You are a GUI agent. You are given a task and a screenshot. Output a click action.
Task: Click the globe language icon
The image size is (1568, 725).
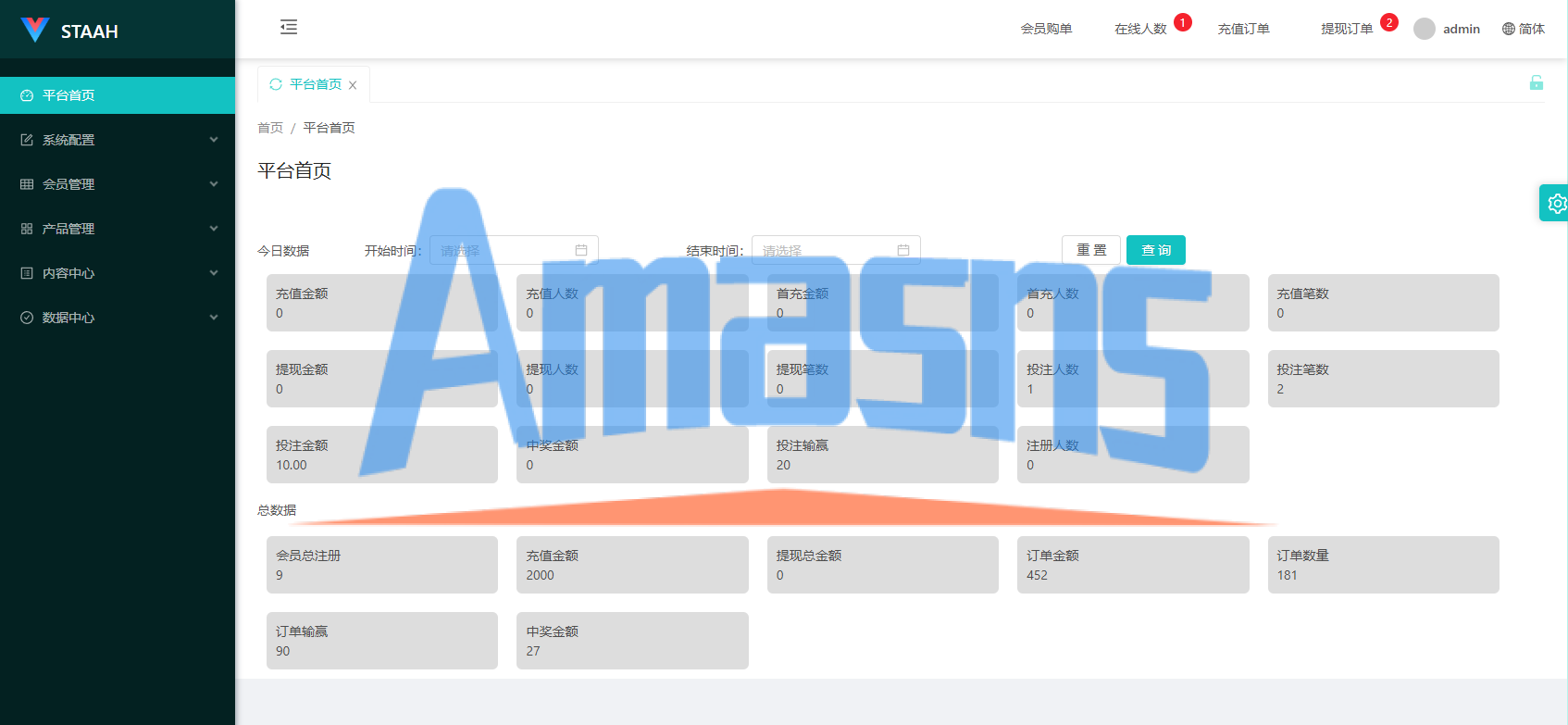(x=1509, y=29)
